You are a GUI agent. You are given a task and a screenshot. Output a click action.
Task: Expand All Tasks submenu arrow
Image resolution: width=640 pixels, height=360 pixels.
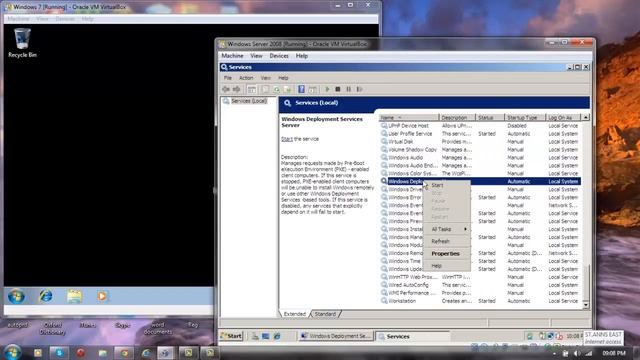(x=465, y=229)
